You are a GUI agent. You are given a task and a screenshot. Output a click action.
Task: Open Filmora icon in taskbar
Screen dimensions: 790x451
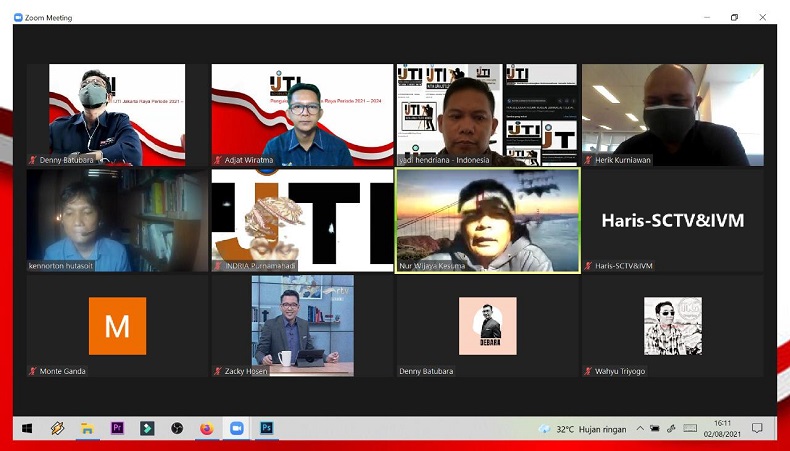click(147, 428)
